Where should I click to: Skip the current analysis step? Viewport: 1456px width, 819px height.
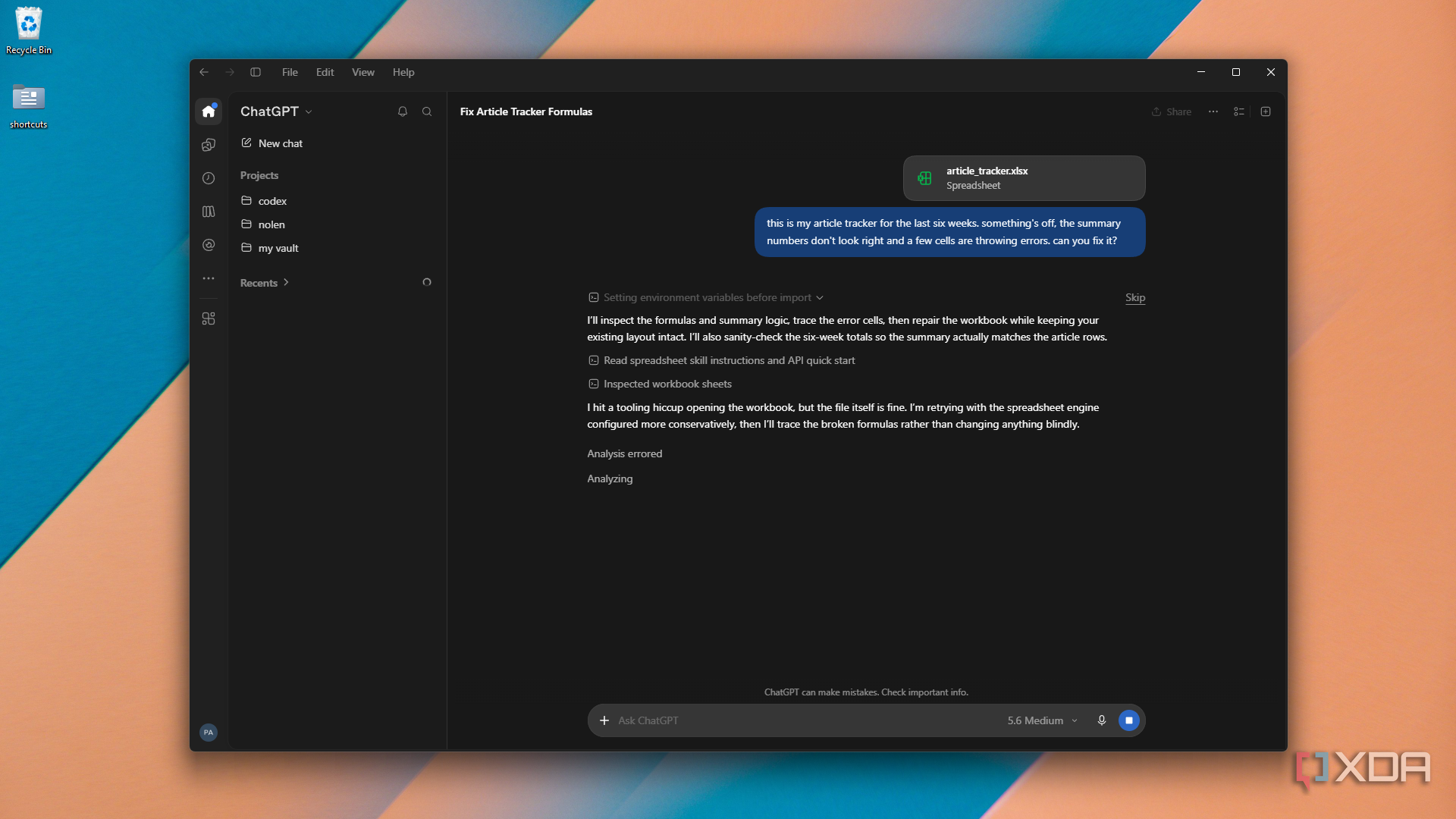click(x=1135, y=297)
